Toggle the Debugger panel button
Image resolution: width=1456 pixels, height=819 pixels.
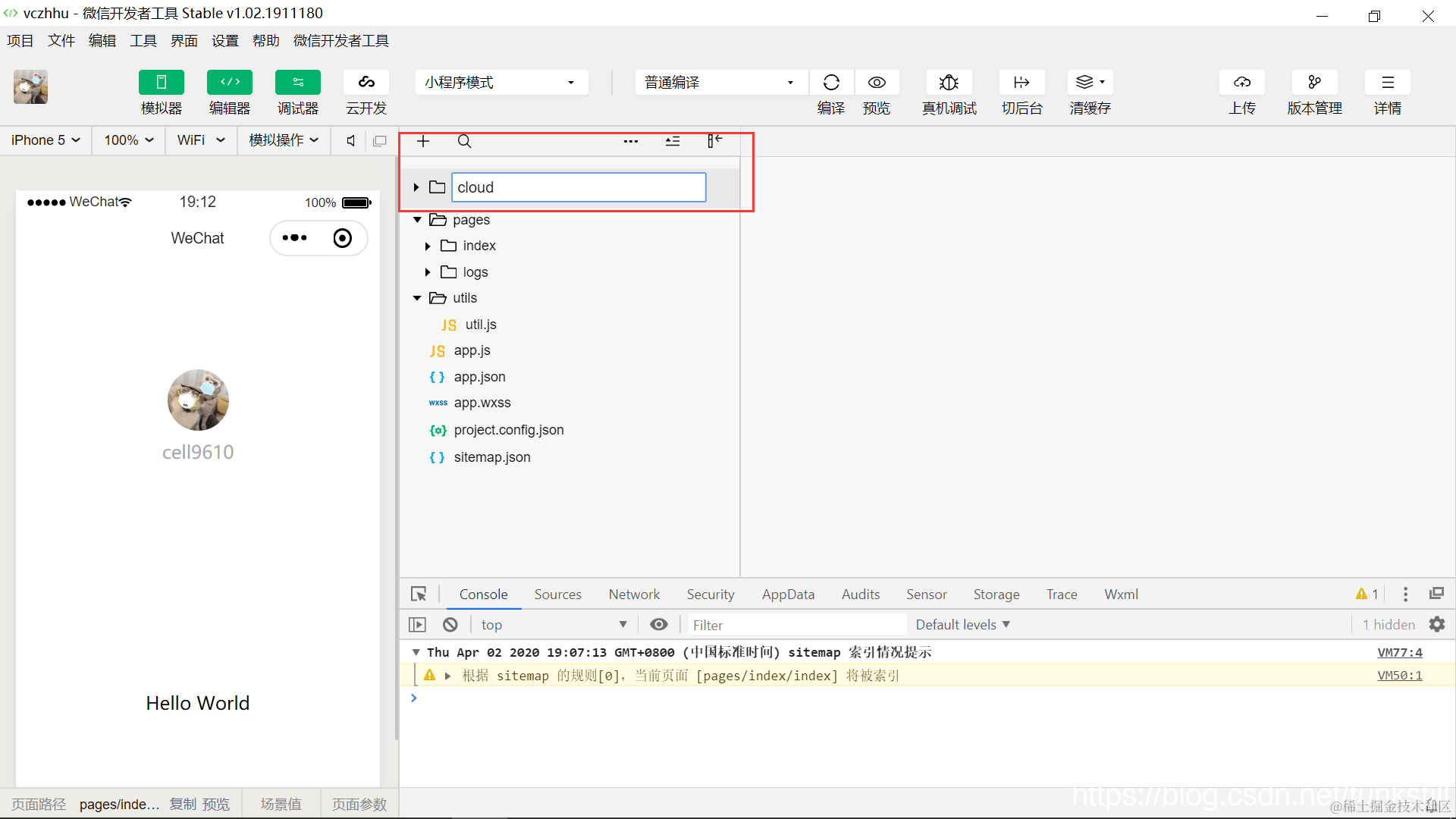(297, 83)
